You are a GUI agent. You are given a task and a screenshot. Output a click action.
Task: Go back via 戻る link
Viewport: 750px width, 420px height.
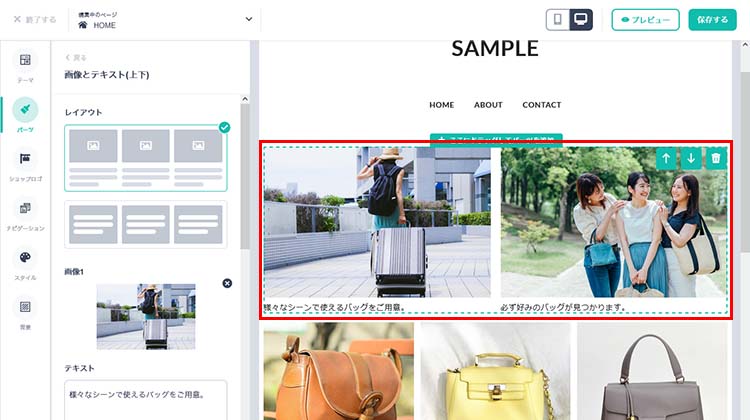point(76,57)
